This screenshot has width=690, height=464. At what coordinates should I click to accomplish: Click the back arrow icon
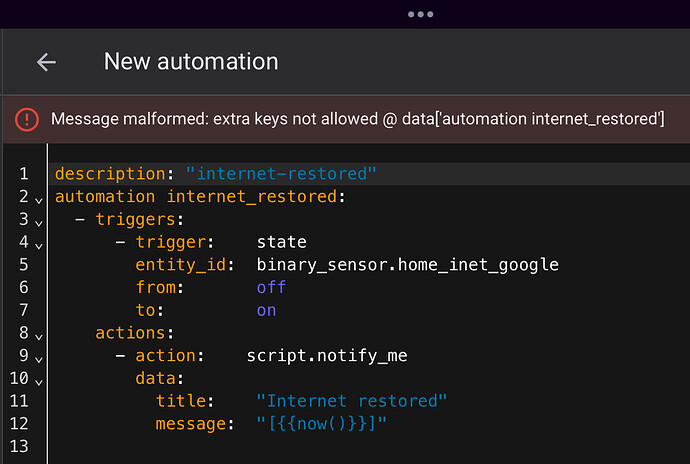click(46, 62)
